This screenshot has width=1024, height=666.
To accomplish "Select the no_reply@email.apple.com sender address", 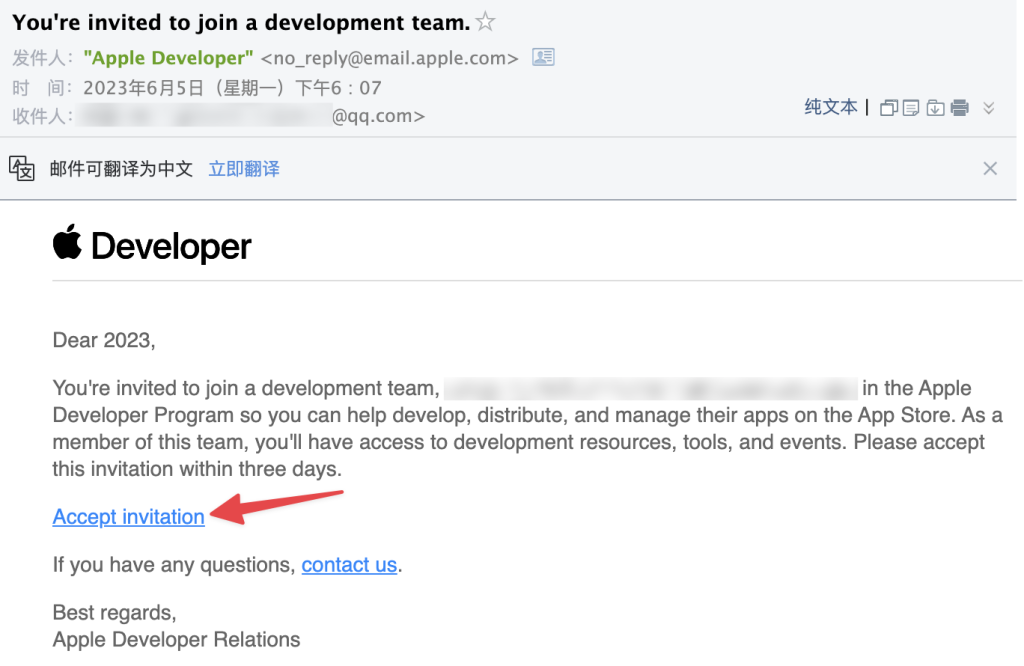I will [390, 58].
